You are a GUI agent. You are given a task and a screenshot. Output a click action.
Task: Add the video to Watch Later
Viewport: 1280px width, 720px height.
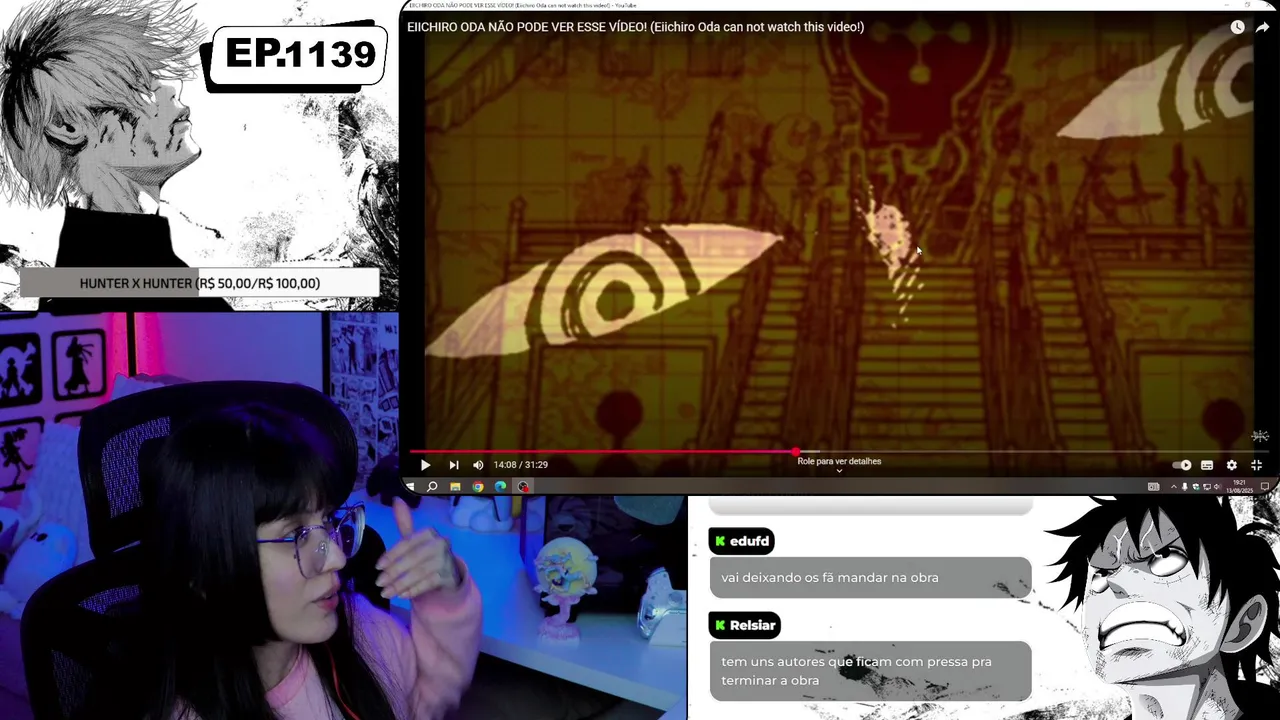tap(1237, 27)
